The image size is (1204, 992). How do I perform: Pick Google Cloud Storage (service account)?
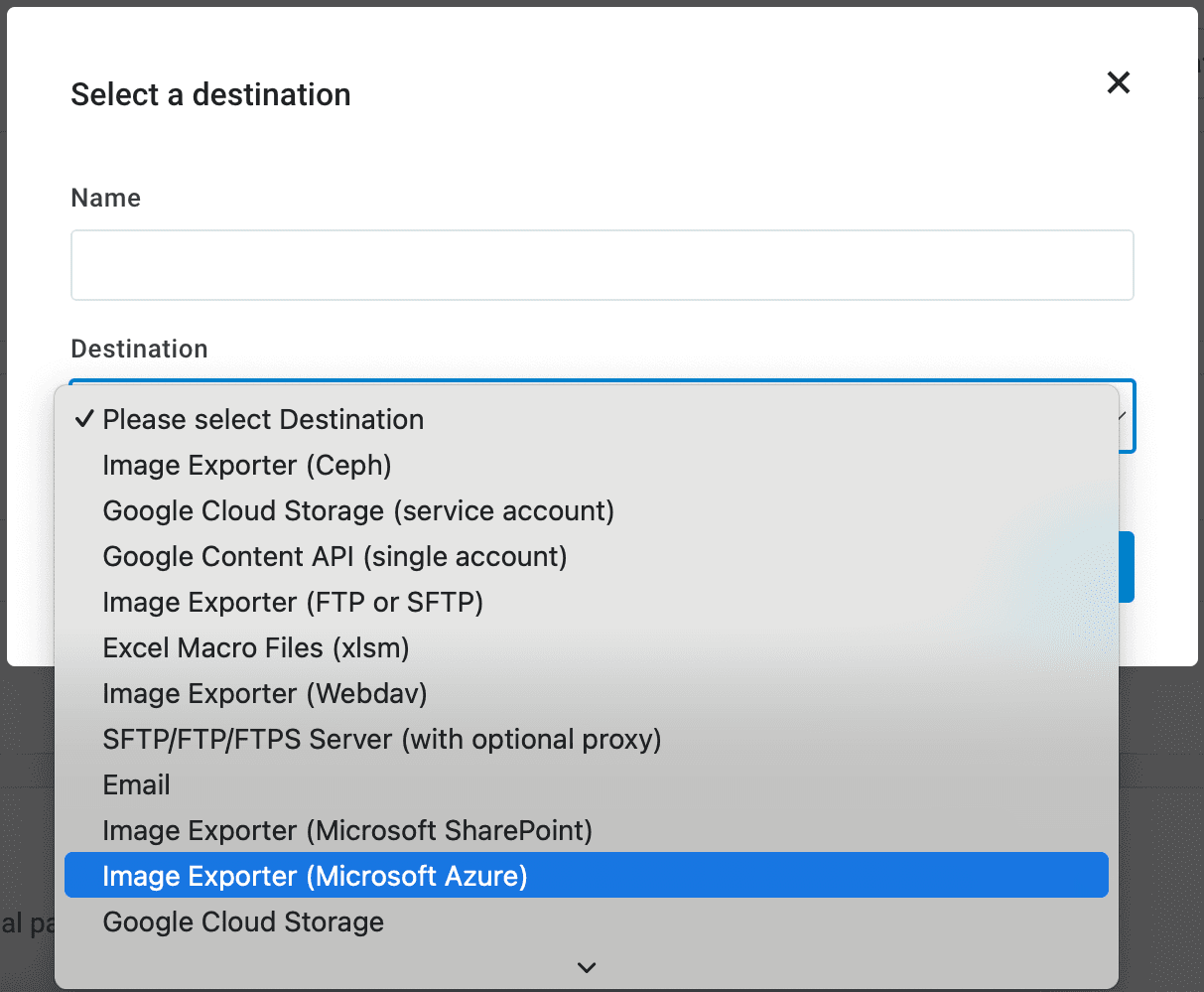358,511
